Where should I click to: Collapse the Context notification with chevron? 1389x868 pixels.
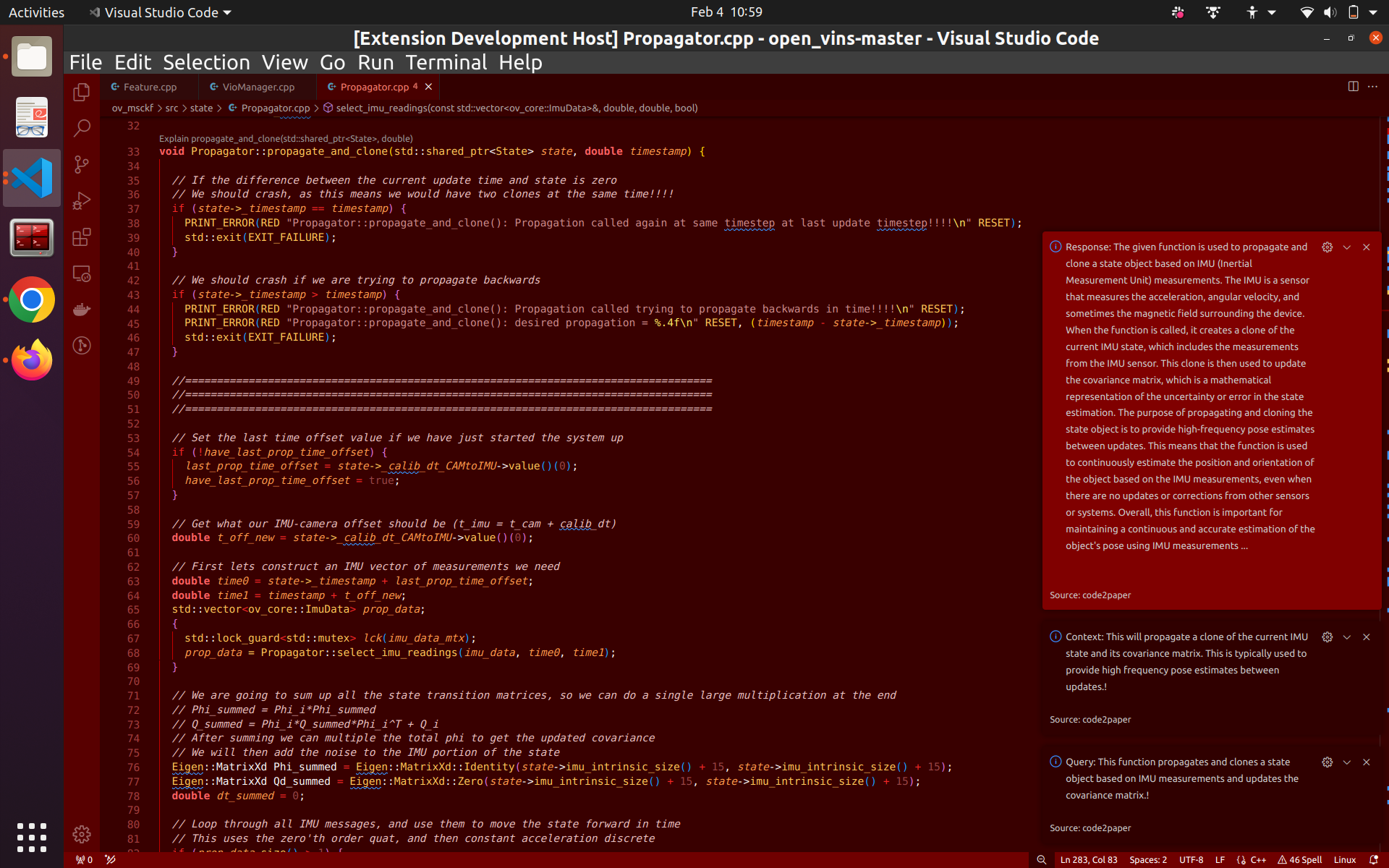(1346, 637)
